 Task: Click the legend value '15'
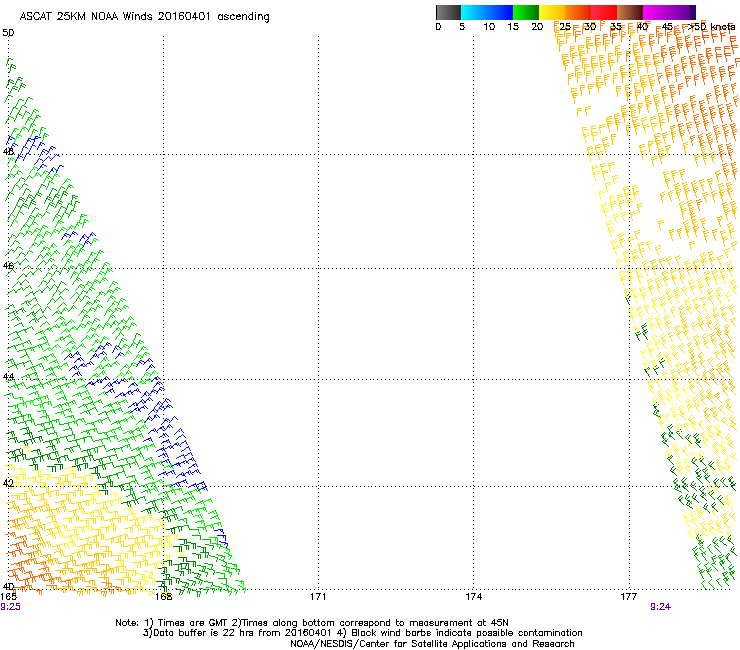point(513,27)
